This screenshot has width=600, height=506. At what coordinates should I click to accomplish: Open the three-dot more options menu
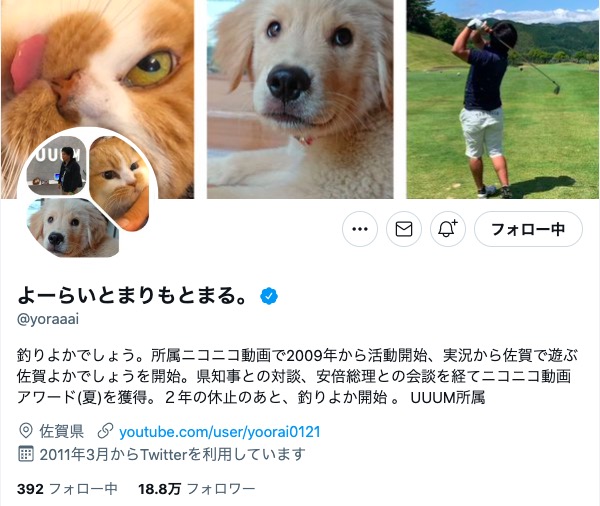pyautogui.click(x=360, y=229)
